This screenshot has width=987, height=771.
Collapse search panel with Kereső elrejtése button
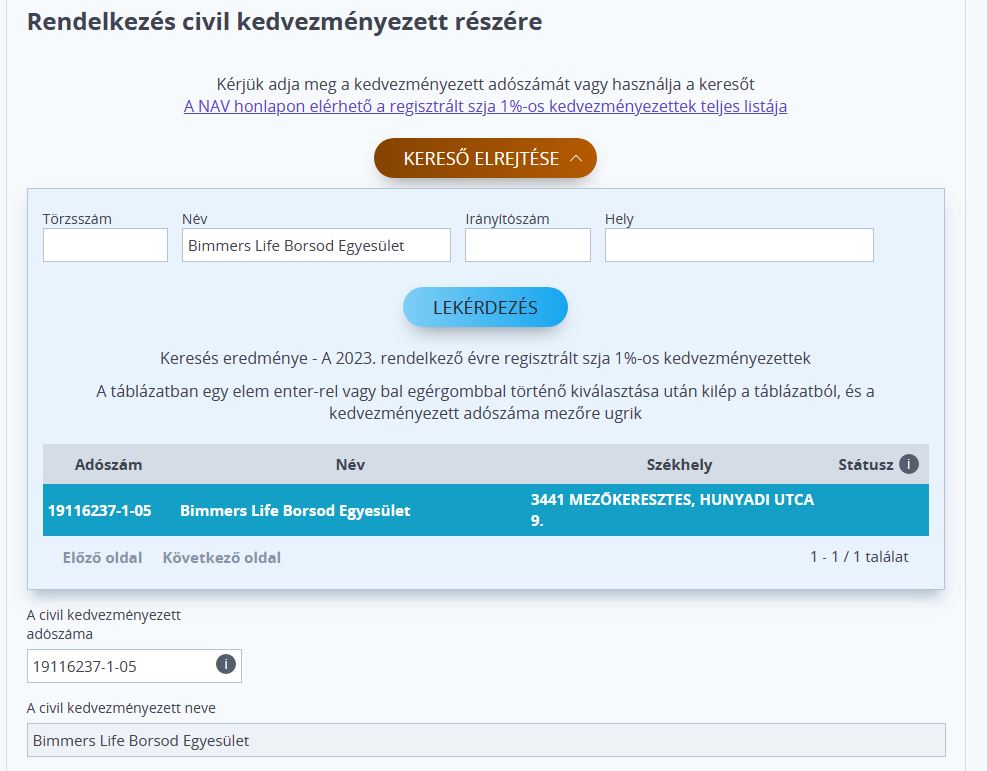tap(485, 159)
